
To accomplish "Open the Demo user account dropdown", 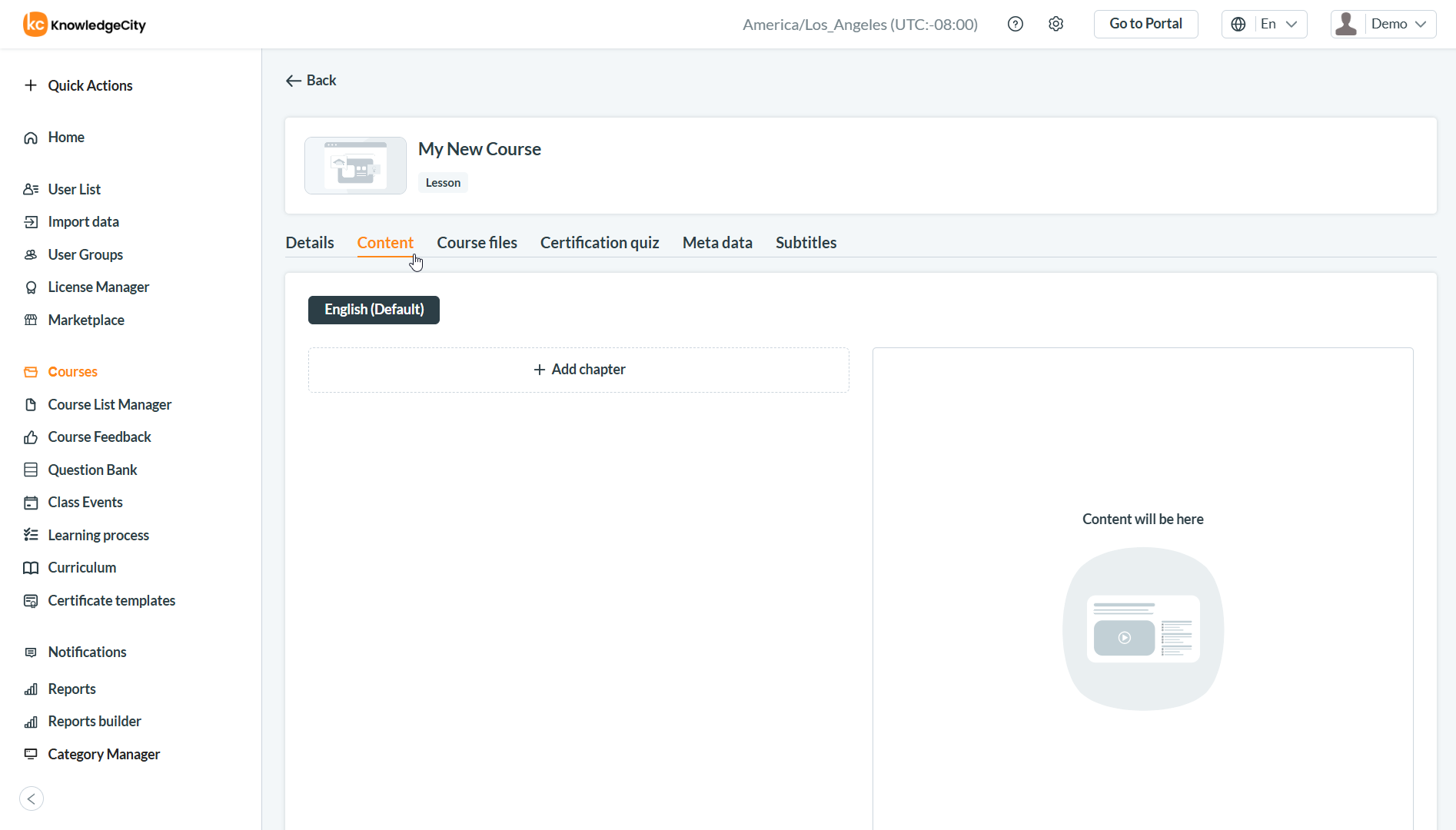I will coord(1383,24).
